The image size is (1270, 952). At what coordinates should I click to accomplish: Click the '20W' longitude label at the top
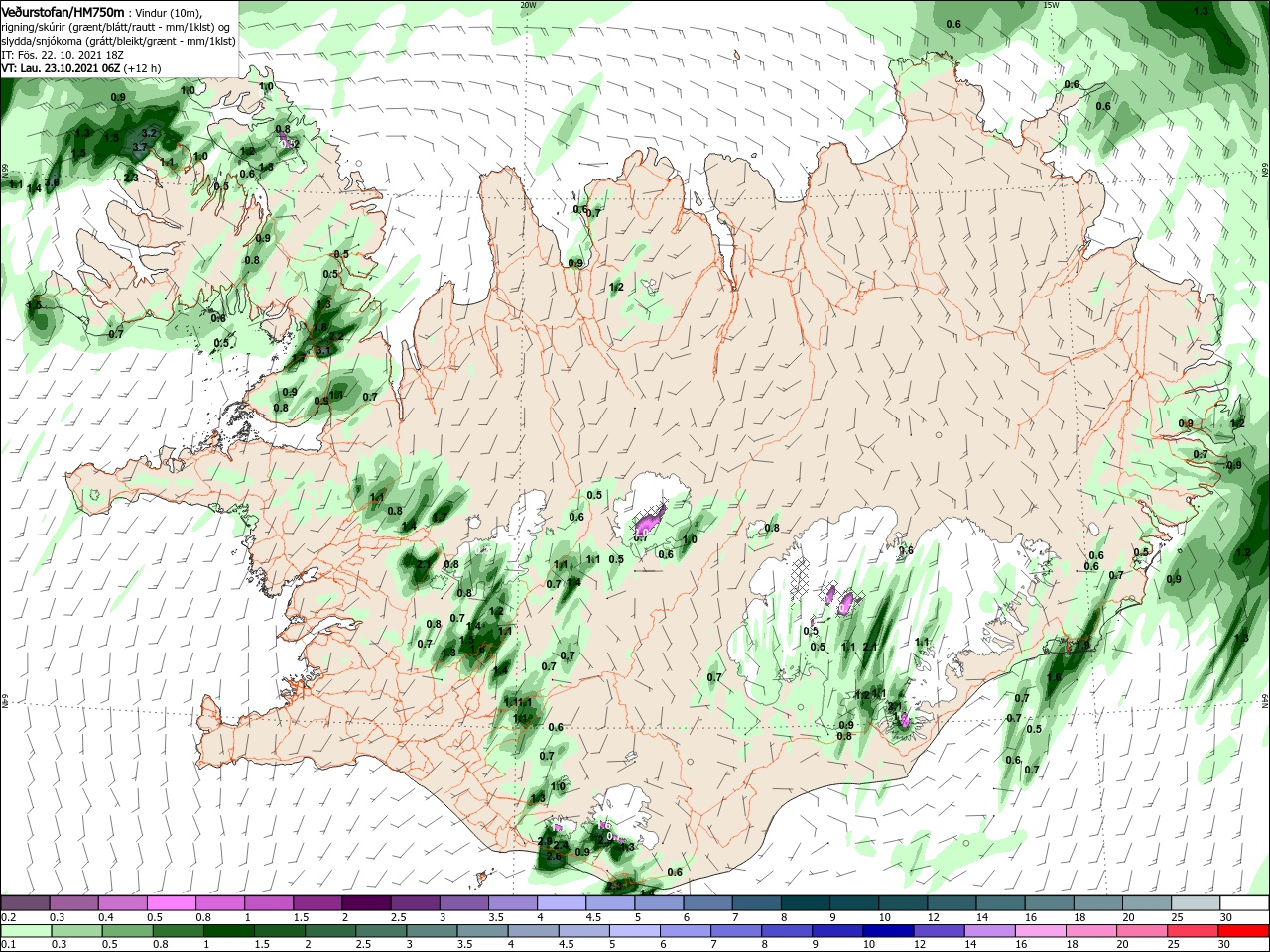click(528, 5)
